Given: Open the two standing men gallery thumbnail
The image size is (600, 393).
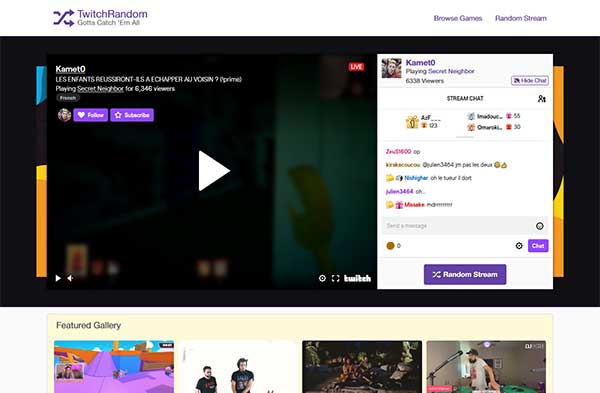Looking at the screenshot, I should [x=238, y=367].
